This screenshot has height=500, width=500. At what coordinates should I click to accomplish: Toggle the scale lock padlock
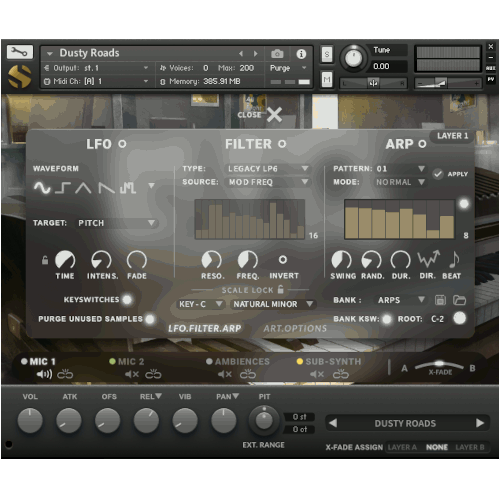pyautogui.click(x=281, y=289)
